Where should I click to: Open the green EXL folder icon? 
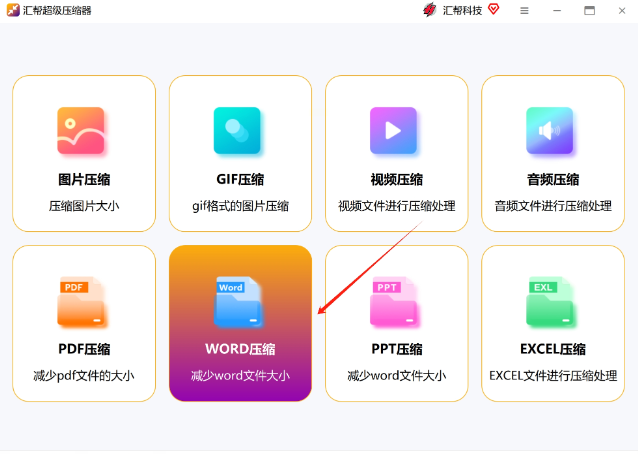[x=550, y=301]
